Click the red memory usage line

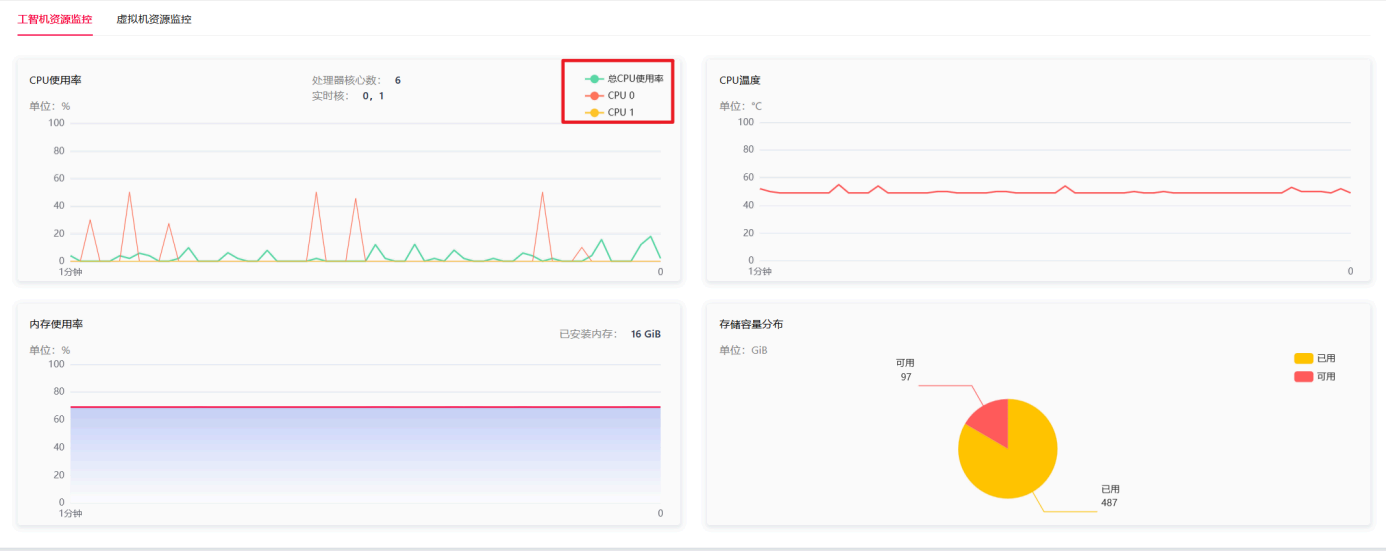(x=365, y=407)
